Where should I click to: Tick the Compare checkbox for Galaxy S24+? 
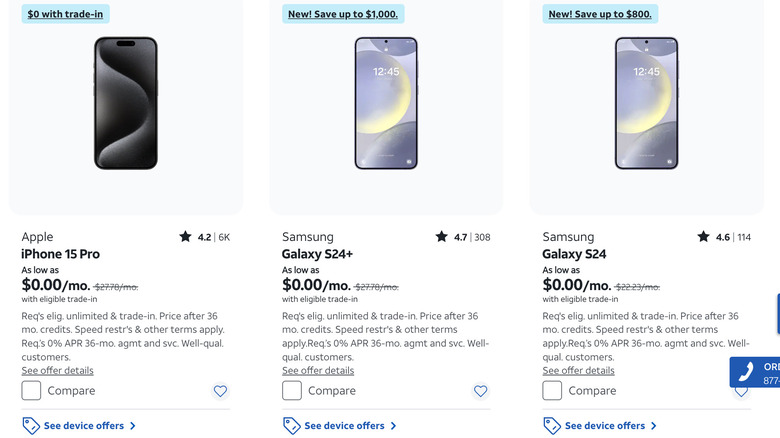(292, 391)
